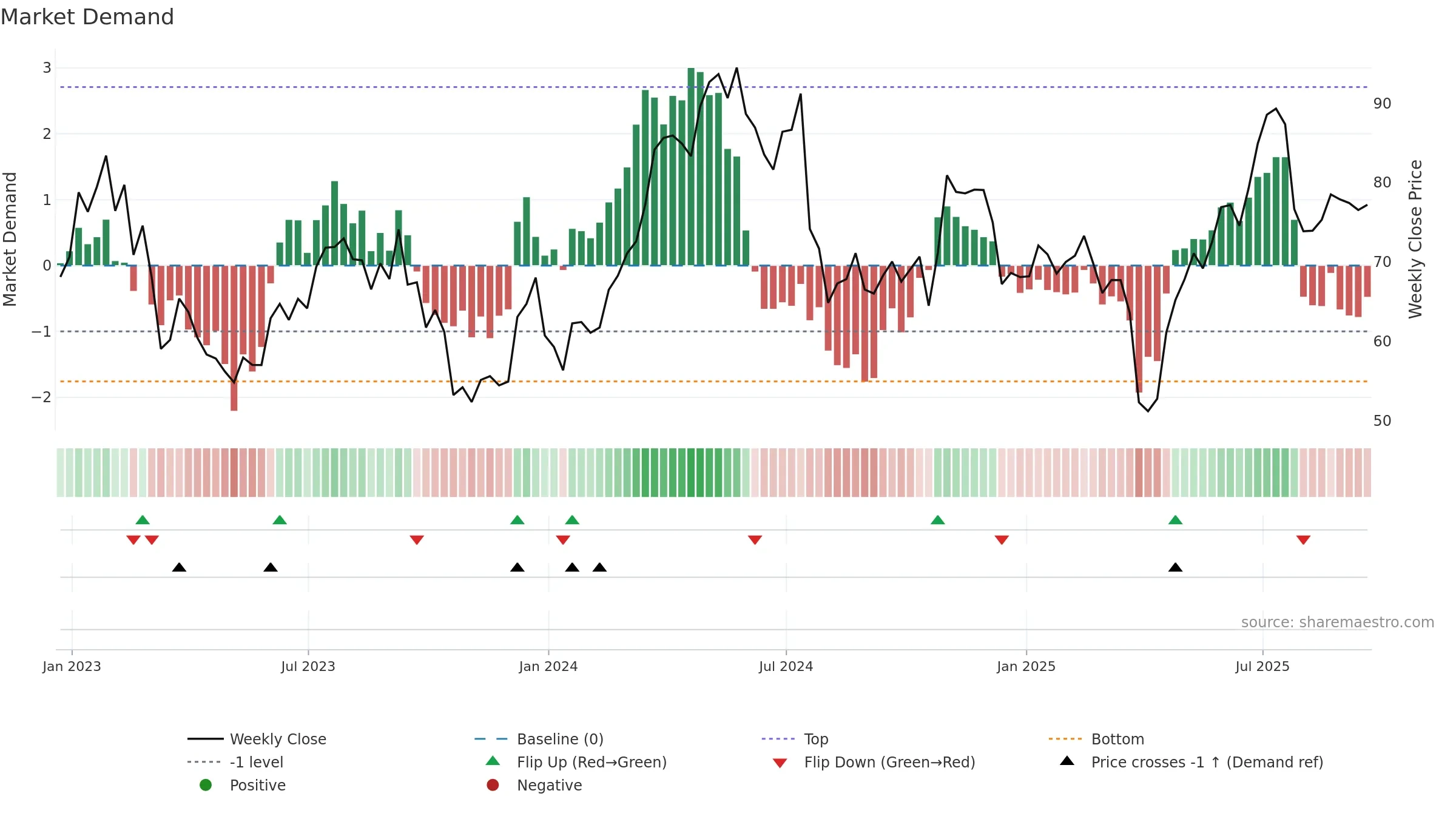This screenshot has width=1456, height=819.
Task: Click the Weekly Close Price right axis title
Action: tap(1415, 239)
